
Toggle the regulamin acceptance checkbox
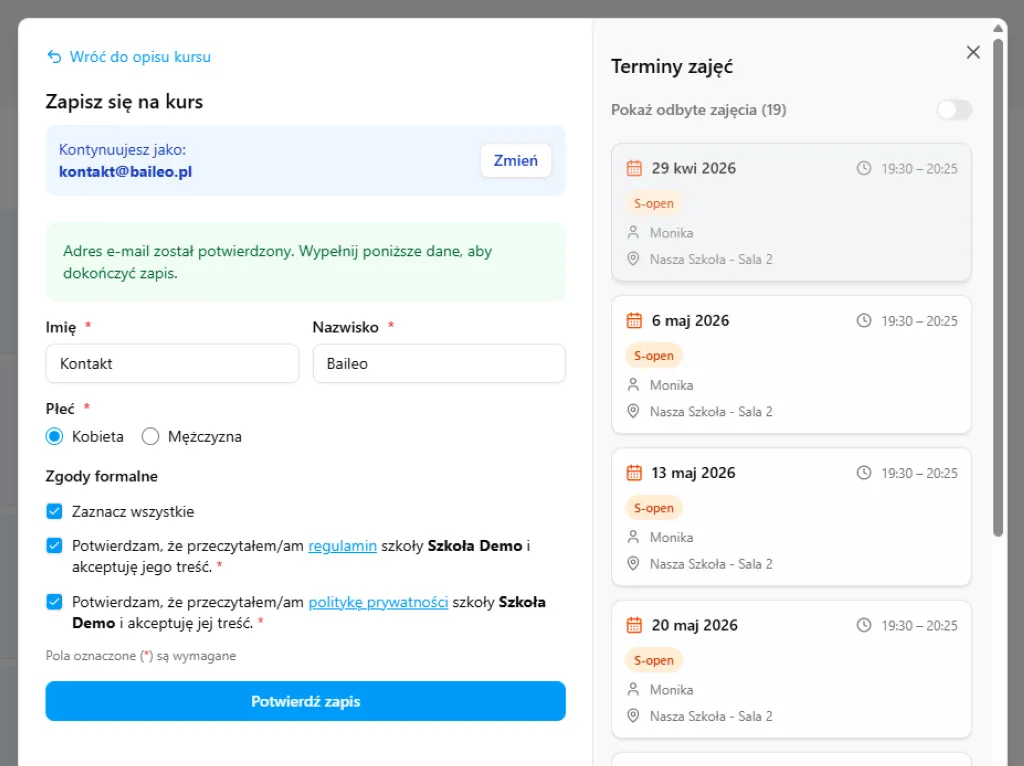pos(54,545)
